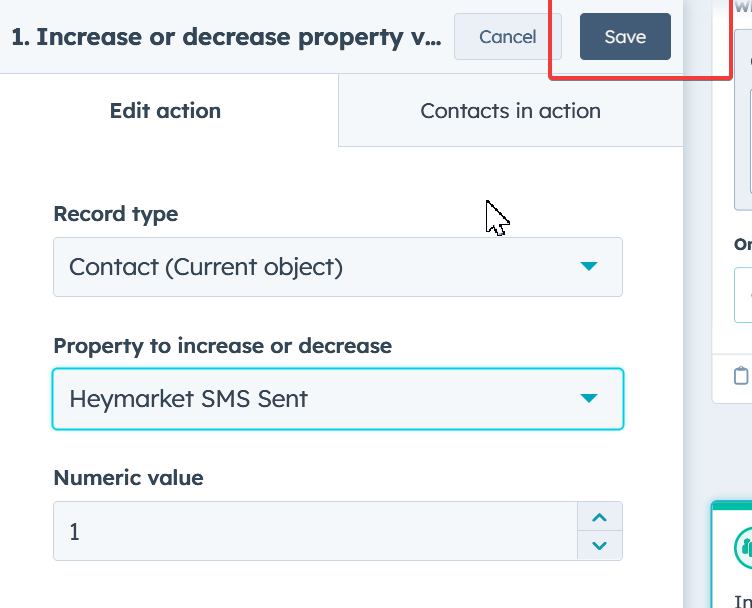Click the green contacts icon on workflow card
The width and height of the screenshot is (752, 608).
745,546
